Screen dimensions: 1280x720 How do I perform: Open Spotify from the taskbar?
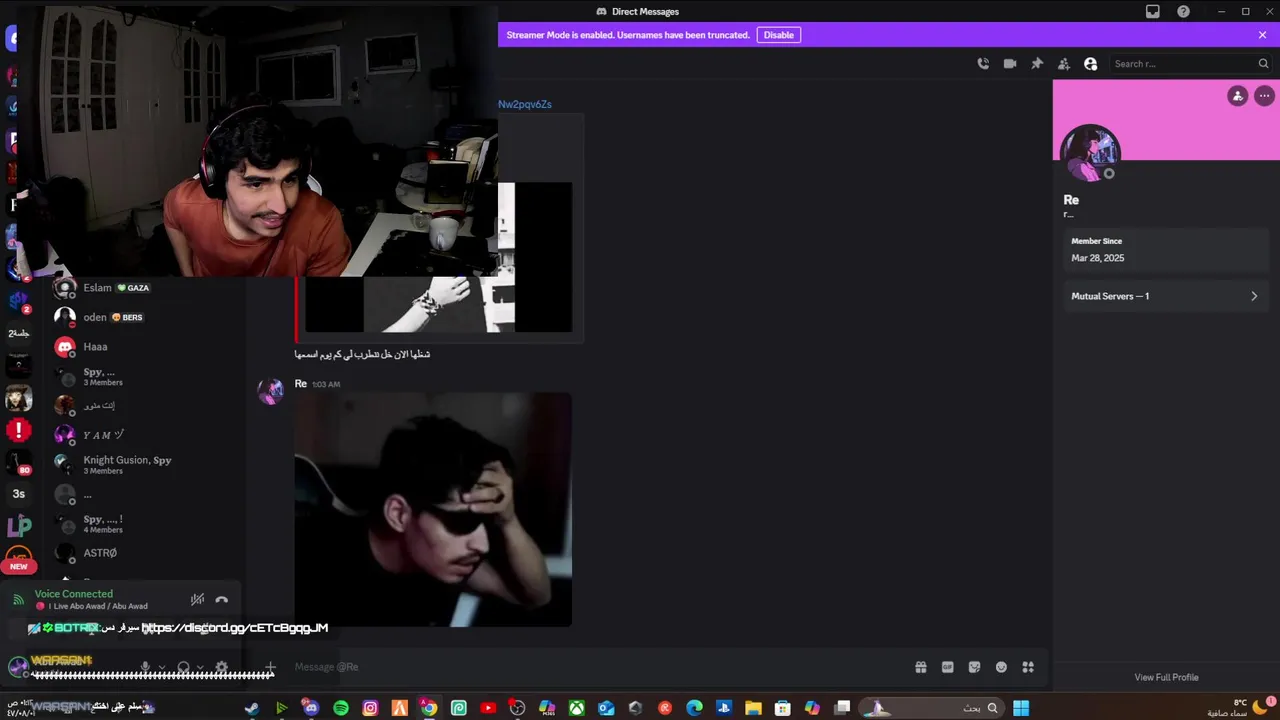point(341,708)
